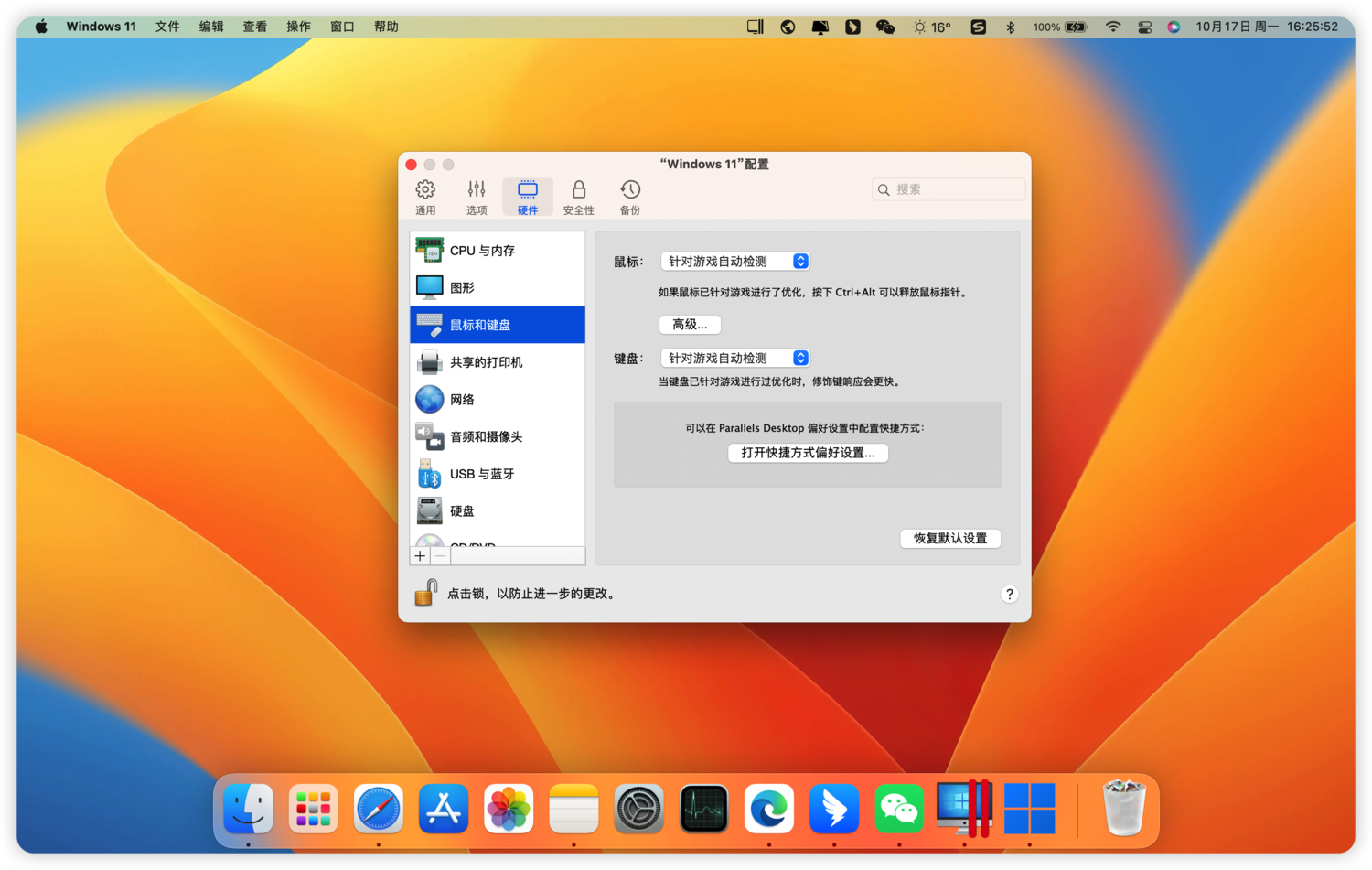Open Notes from the Dock
The width and height of the screenshot is (1372, 870).
573,809
